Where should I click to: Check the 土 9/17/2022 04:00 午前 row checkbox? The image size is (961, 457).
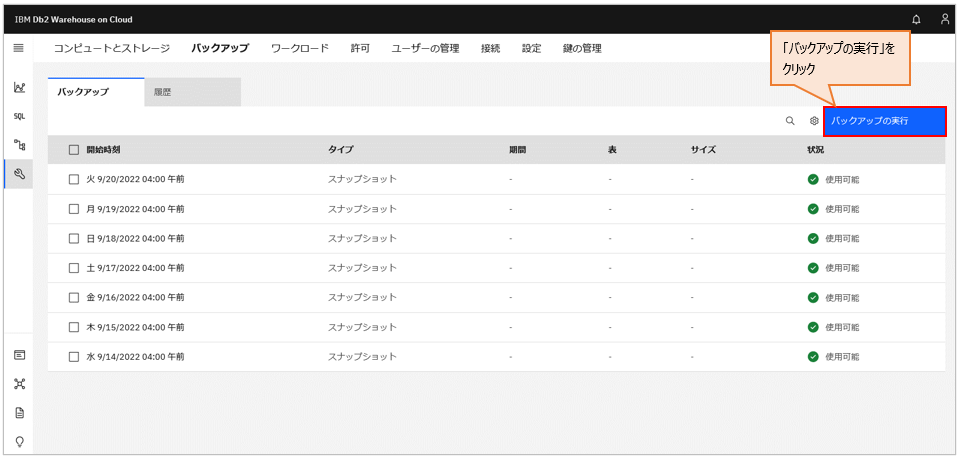pyautogui.click(x=74, y=268)
